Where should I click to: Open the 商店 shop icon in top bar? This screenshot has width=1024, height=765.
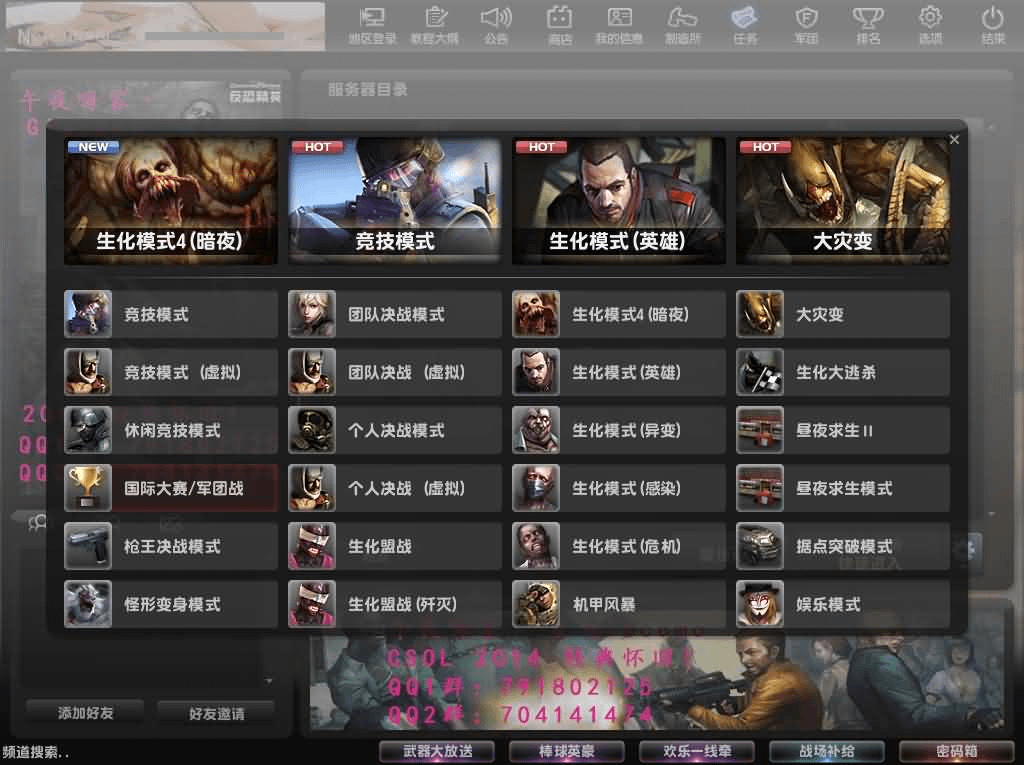pos(560,25)
